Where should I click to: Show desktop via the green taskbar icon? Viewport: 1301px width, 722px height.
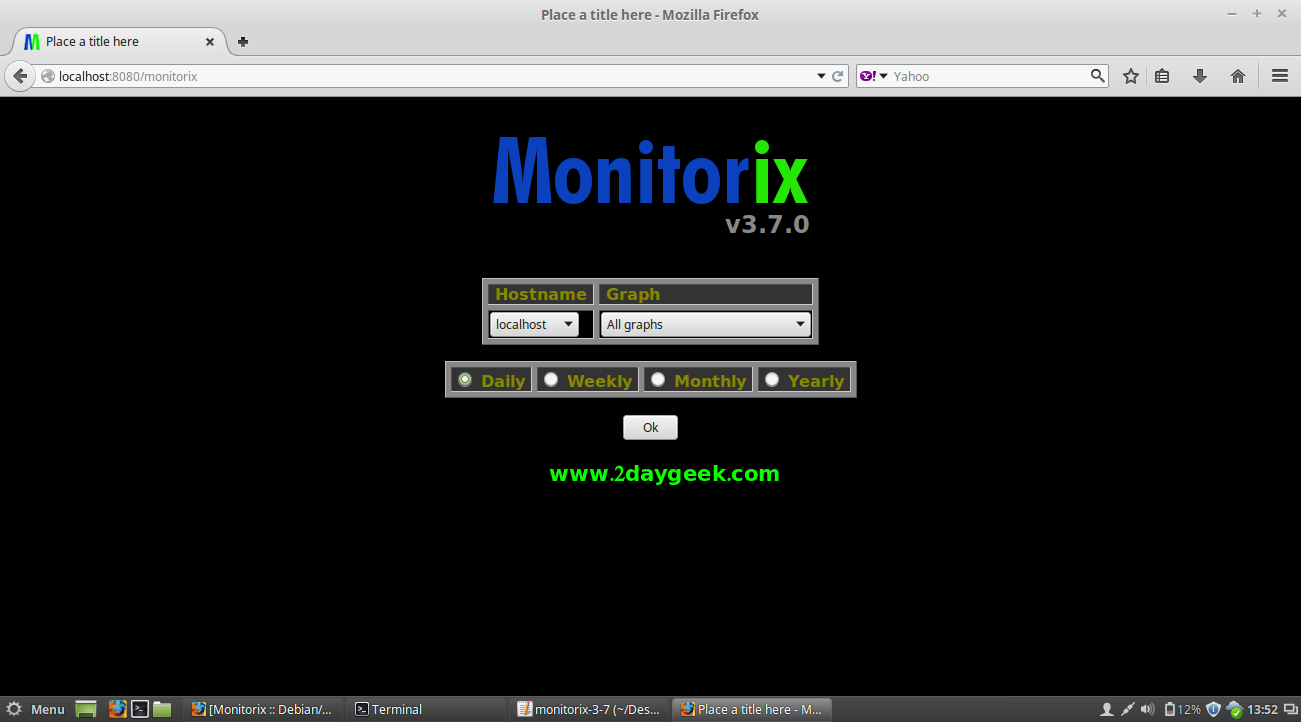tap(86, 709)
